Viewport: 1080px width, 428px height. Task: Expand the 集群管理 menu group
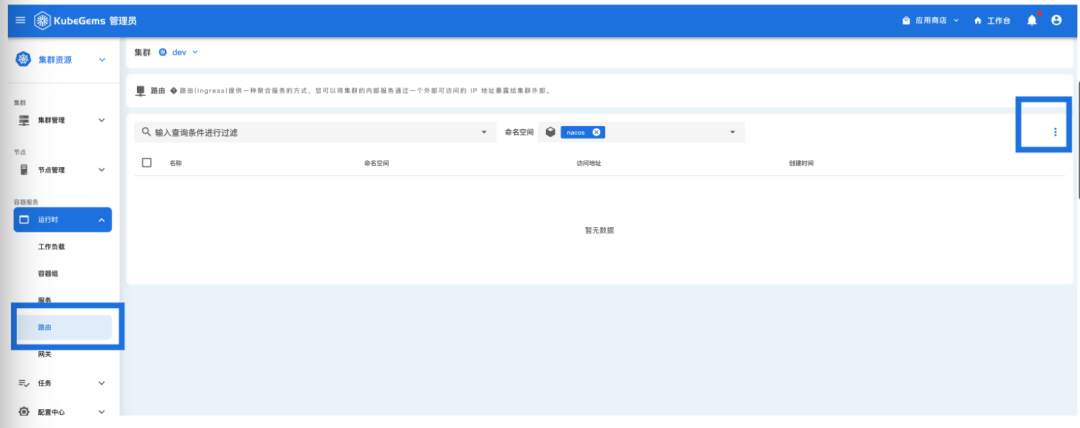(x=101, y=120)
